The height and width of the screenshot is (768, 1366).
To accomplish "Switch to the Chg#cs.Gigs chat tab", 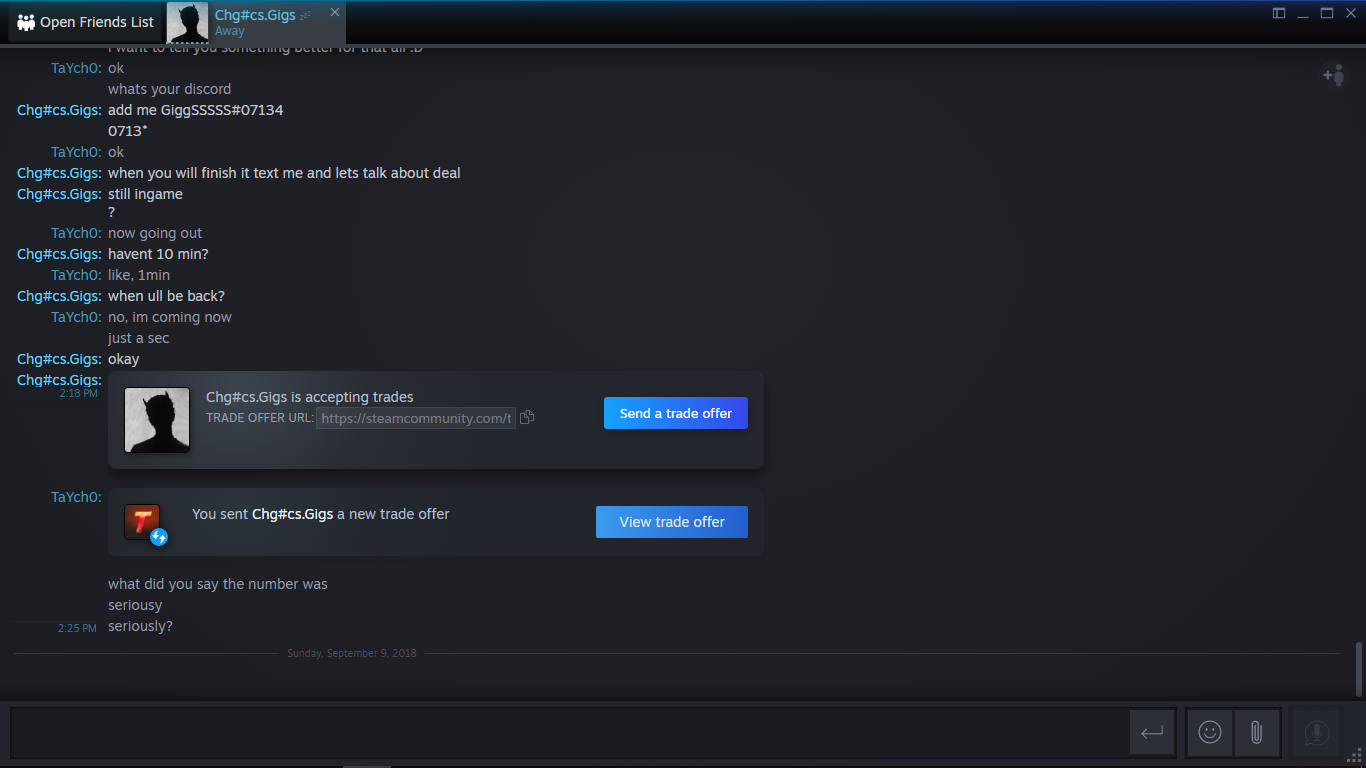I will point(255,22).
